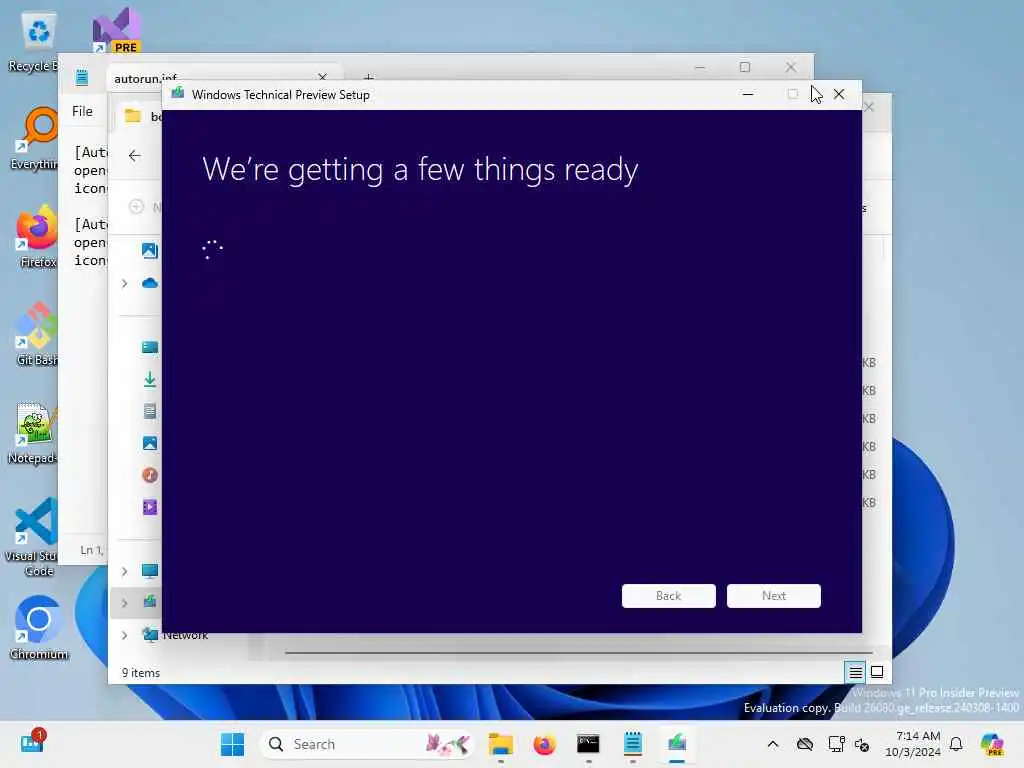Expand the selected drive node in Explorer sidebar
Viewport: 1024px width, 768px height.
tap(124, 603)
